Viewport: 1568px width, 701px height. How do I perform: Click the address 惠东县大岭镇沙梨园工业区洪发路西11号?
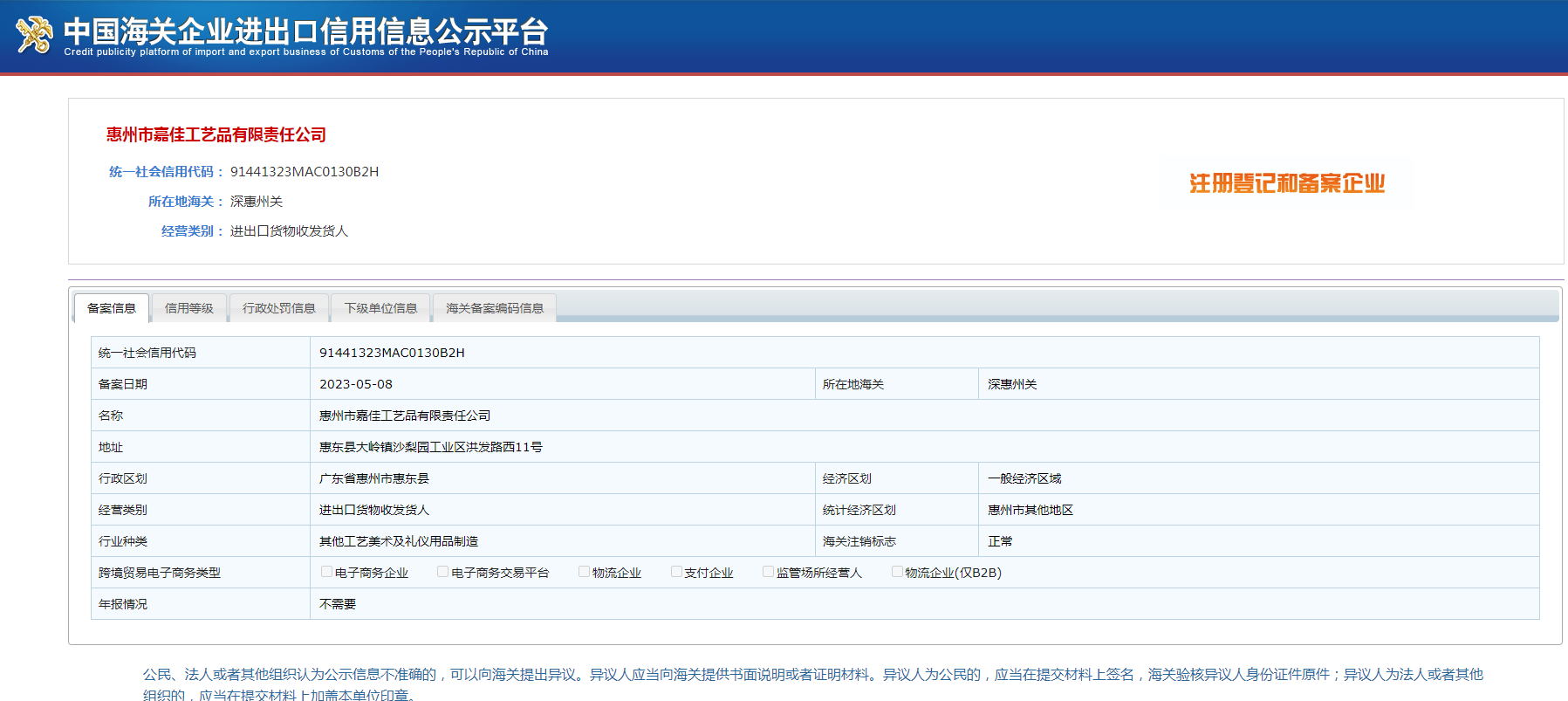431,447
